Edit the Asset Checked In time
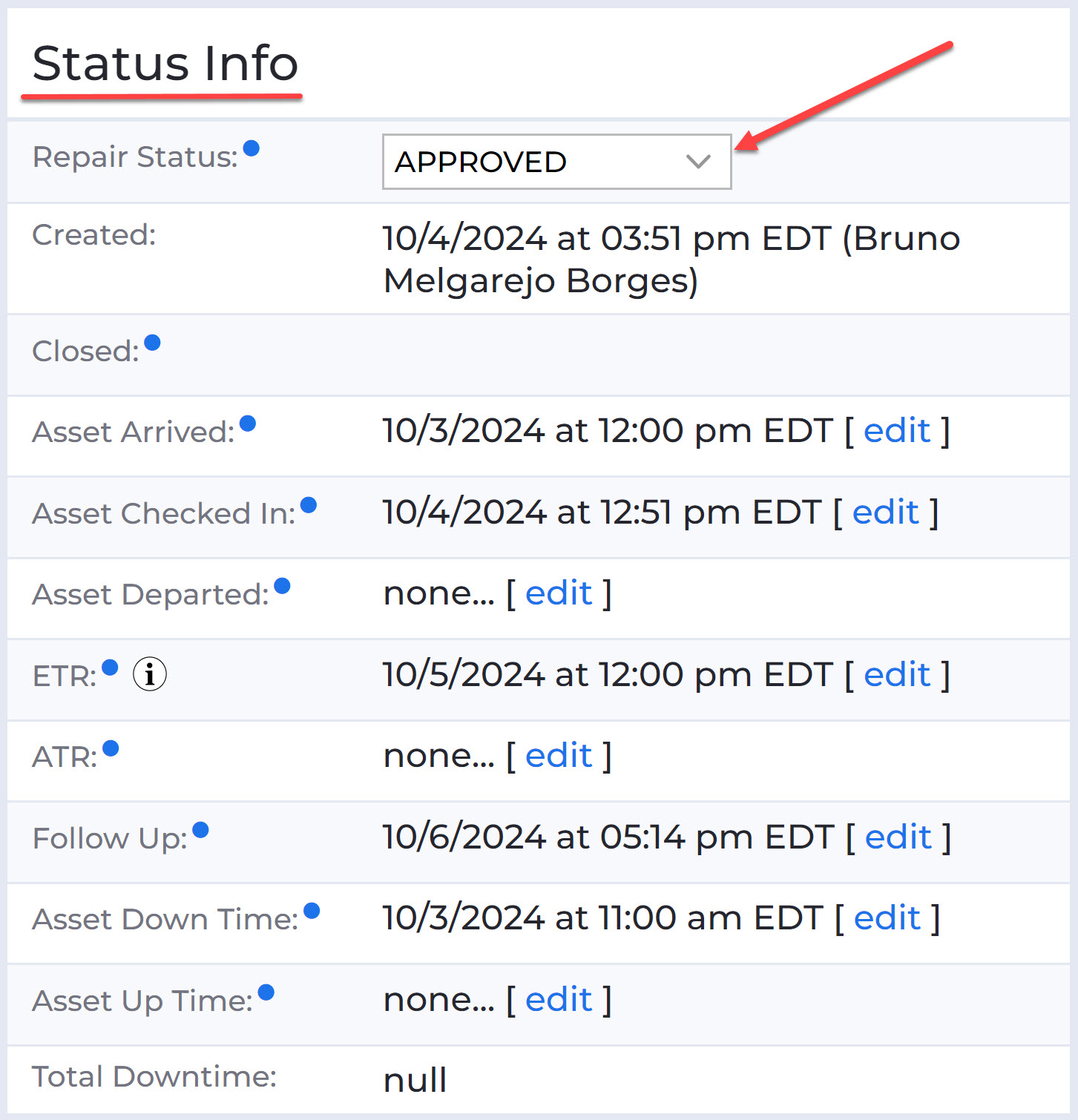1078x1120 pixels. point(886,512)
